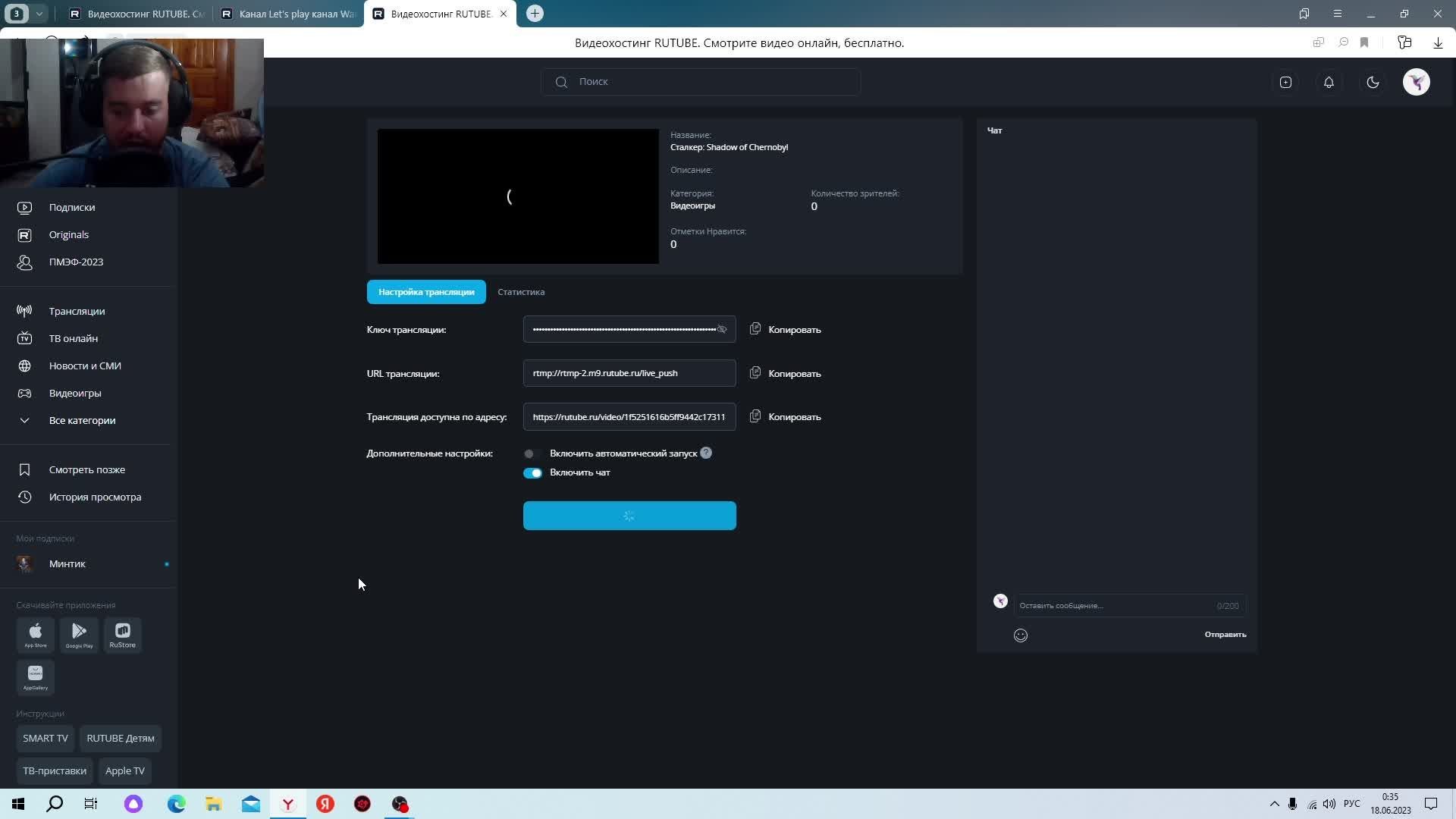The width and height of the screenshot is (1456, 819).
Task: Expand Все категории in sidebar
Action: (x=82, y=420)
